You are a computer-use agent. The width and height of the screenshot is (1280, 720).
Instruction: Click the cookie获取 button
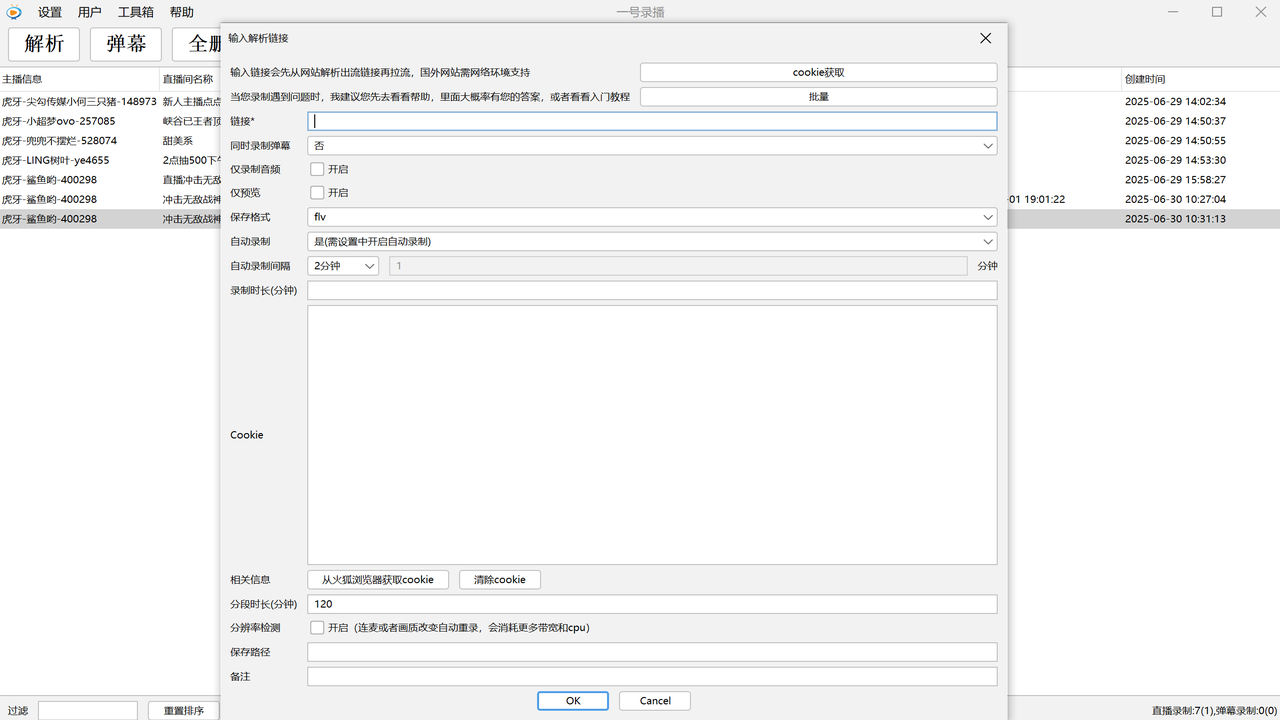818,73
